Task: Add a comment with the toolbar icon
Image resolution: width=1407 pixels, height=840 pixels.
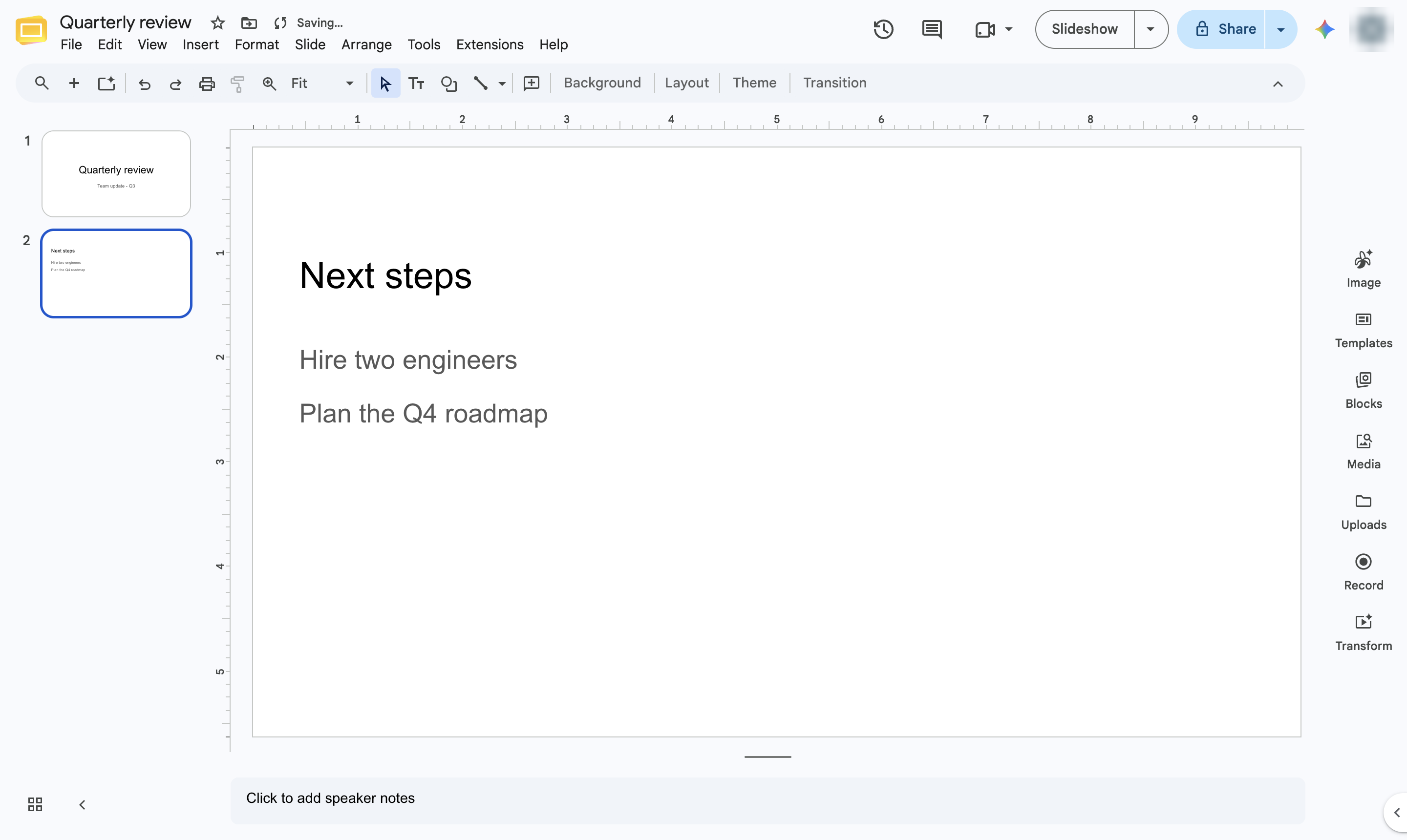Action: tap(531, 83)
